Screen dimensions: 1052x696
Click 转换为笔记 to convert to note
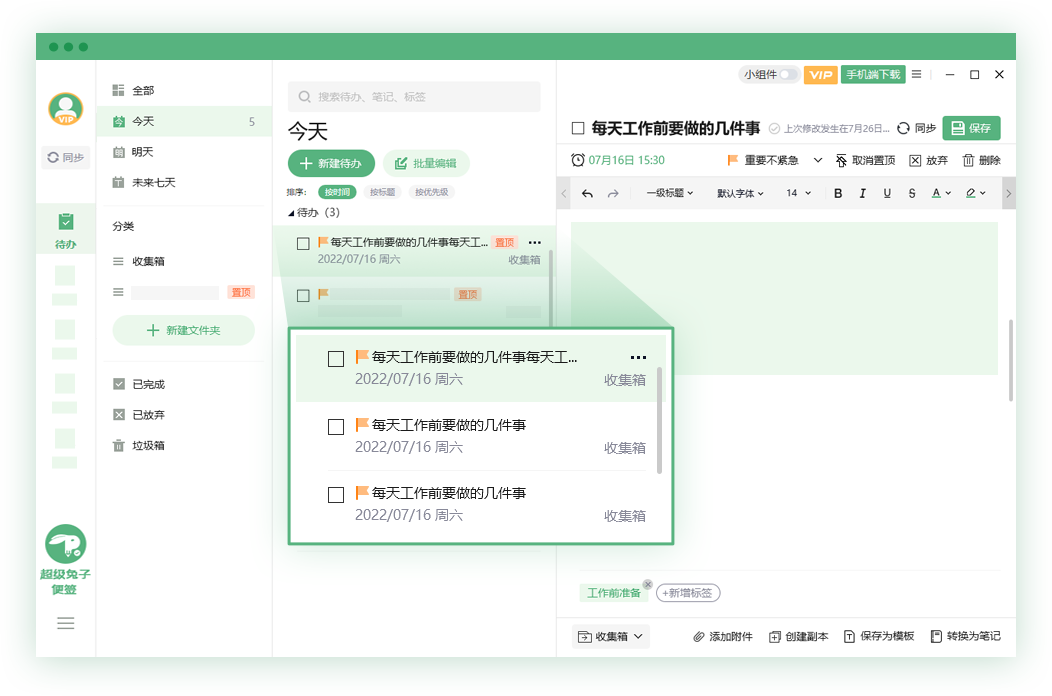965,636
